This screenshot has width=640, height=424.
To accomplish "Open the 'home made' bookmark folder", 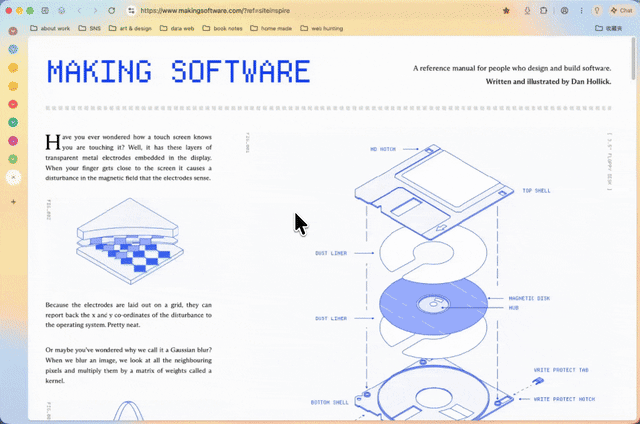I will click(x=271, y=28).
